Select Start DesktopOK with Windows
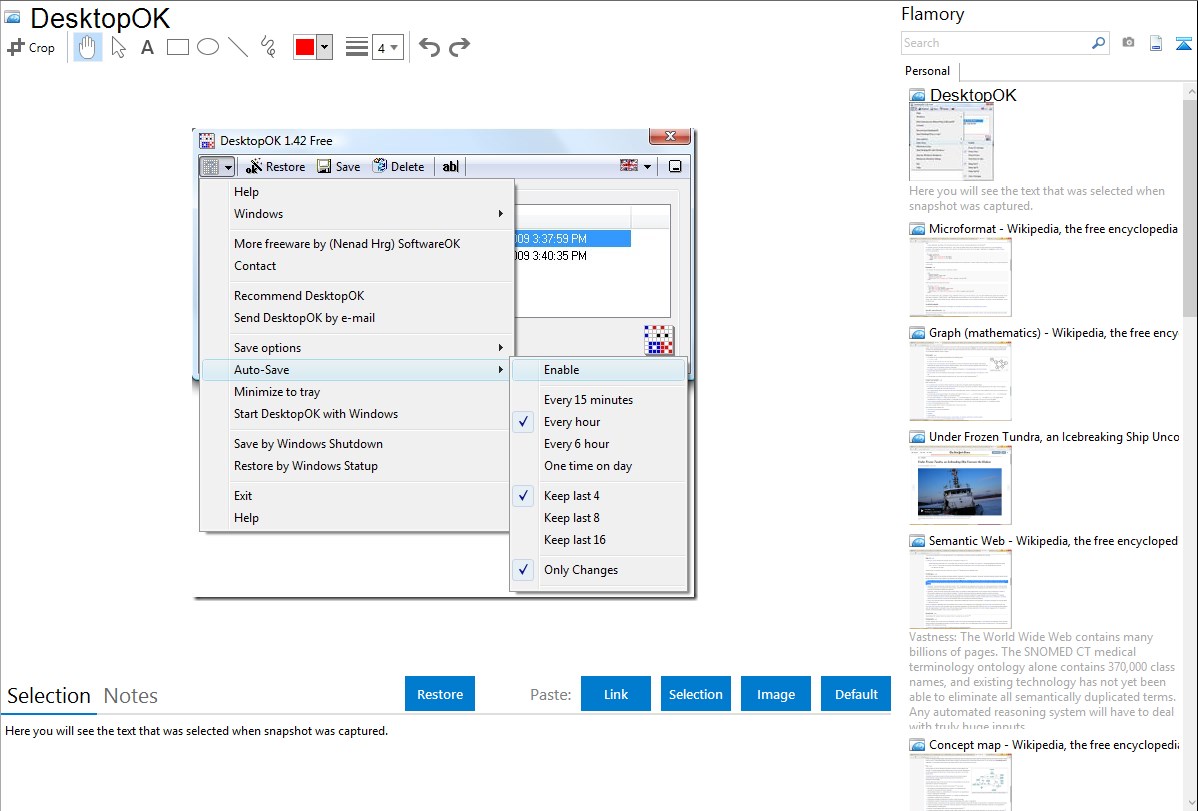This screenshot has height=811, width=1198. pos(357,414)
